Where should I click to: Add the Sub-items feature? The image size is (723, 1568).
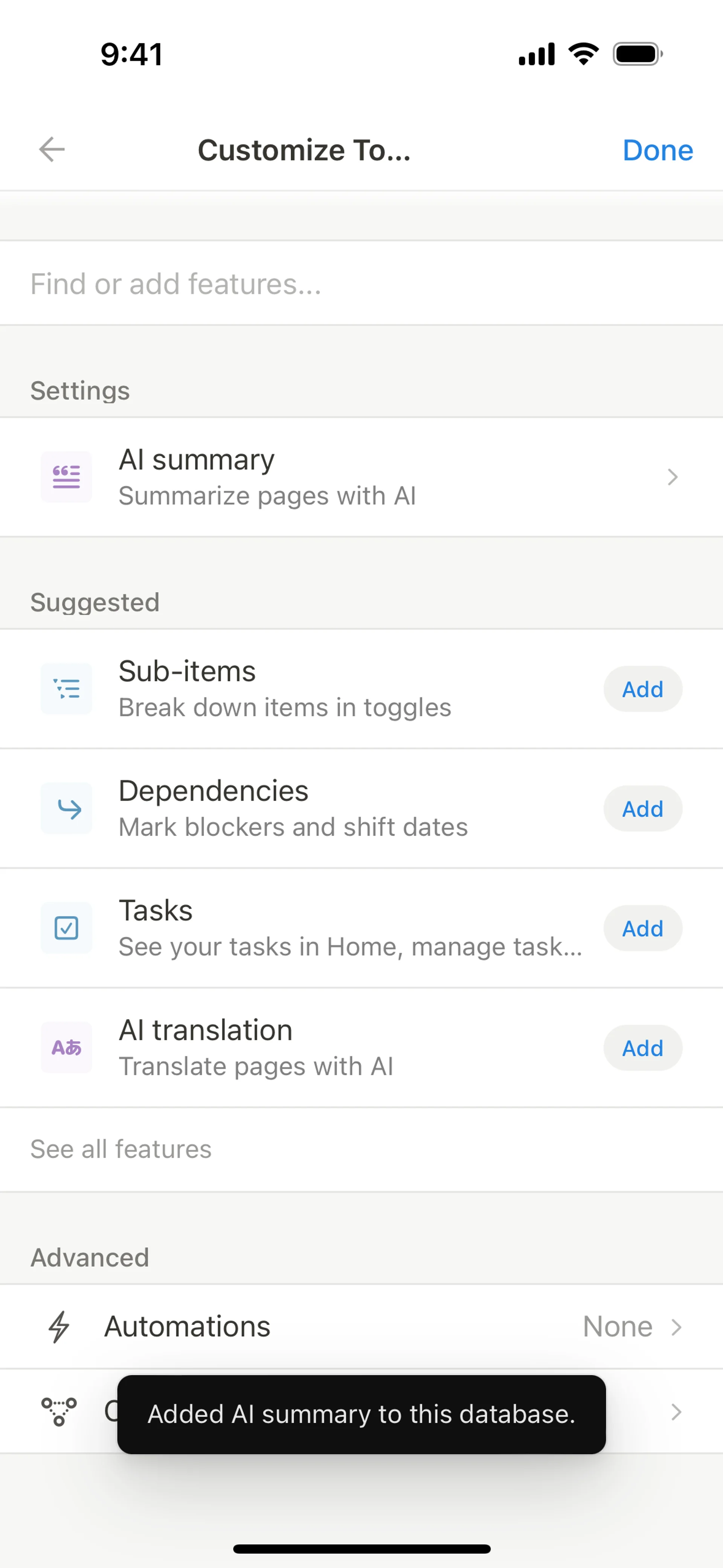642,689
